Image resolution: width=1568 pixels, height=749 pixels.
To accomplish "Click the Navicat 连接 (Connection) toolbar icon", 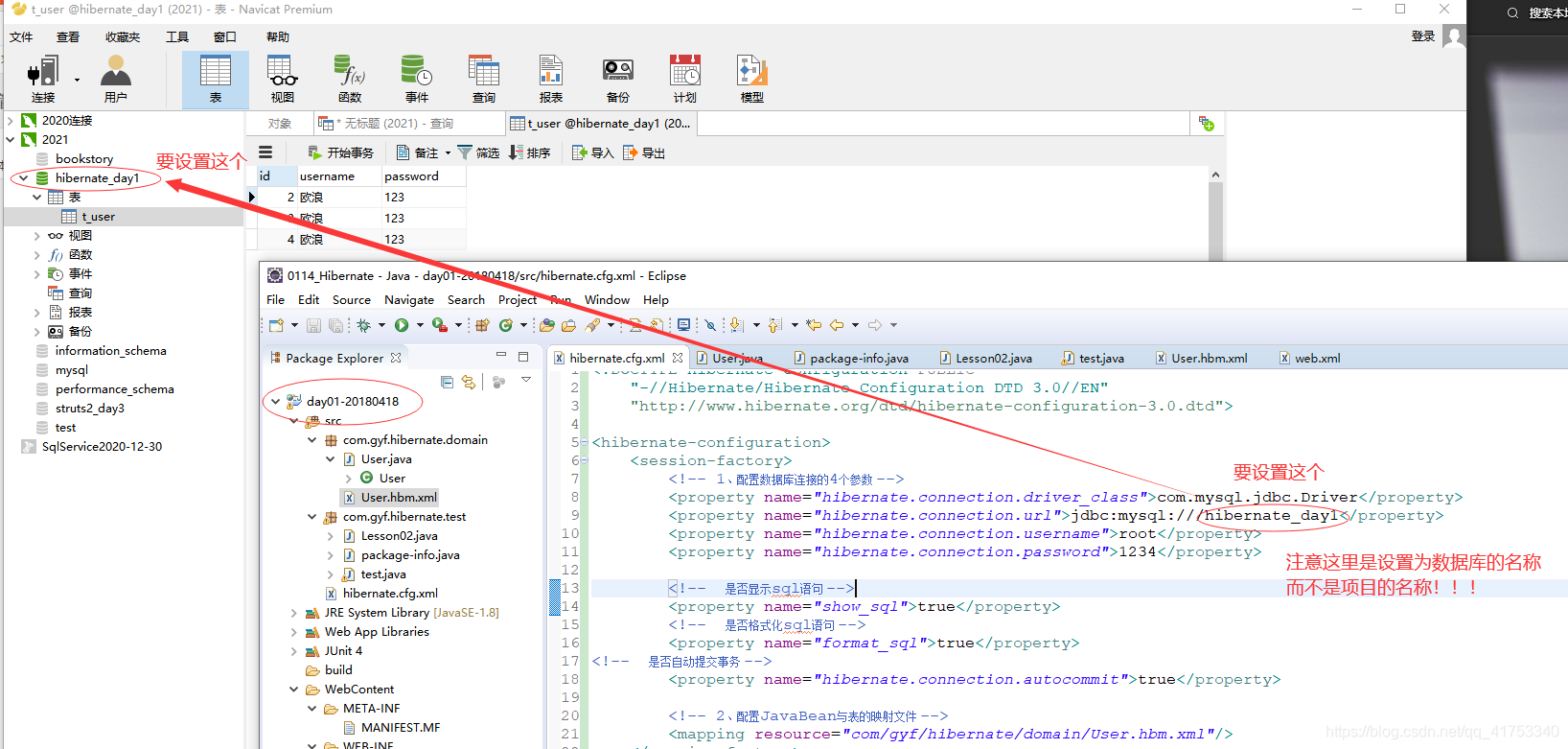I will pos(43,80).
